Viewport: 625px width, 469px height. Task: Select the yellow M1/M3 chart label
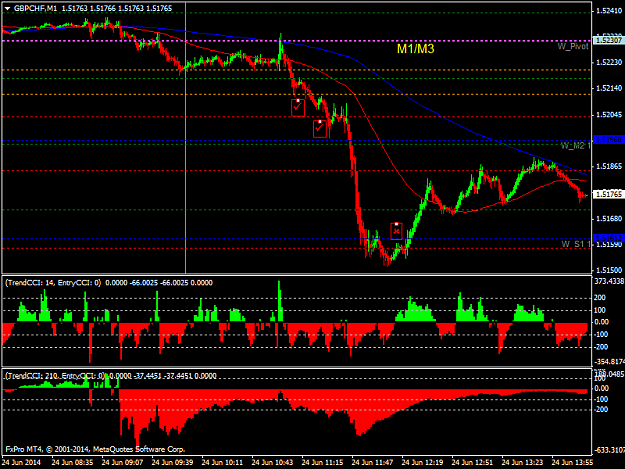tap(415, 49)
